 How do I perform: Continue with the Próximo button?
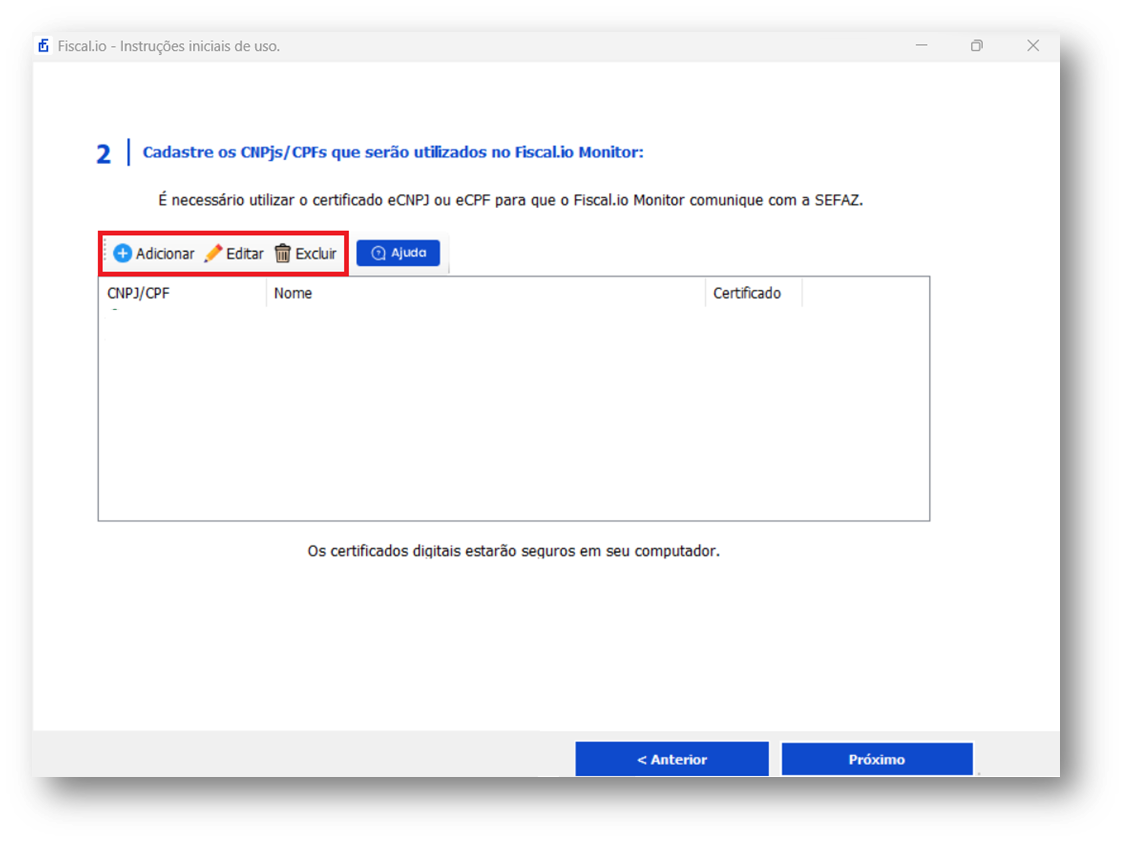coord(877,759)
